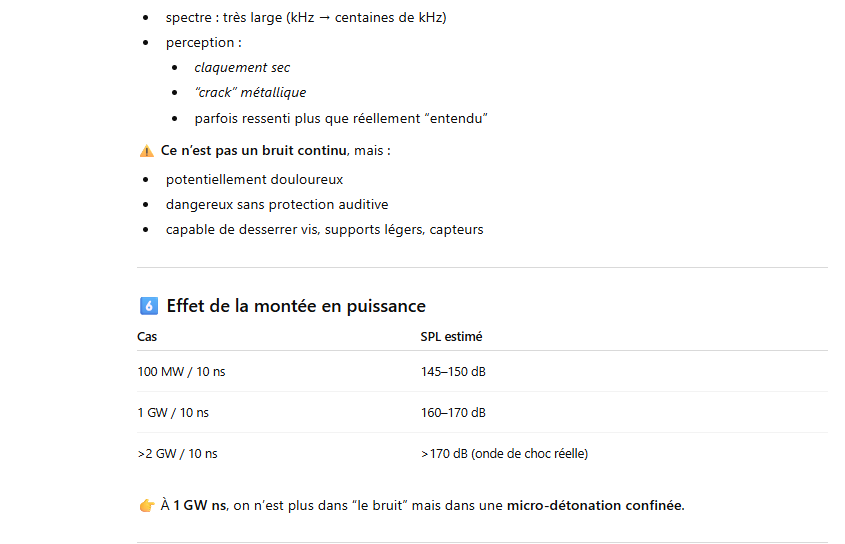Image resolution: width=845 pixels, height=544 pixels.
Task: Click the heading "Effet de la montée en puissance"
Action: point(295,306)
